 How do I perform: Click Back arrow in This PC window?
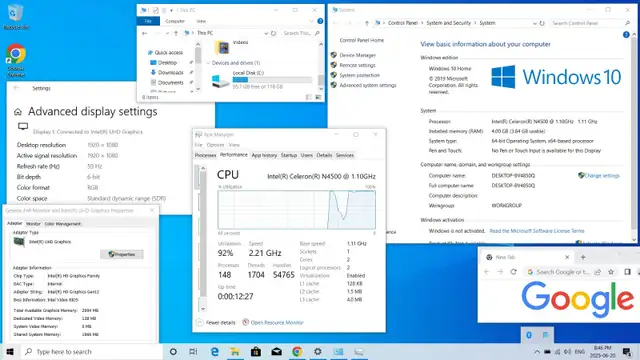click(144, 33)
